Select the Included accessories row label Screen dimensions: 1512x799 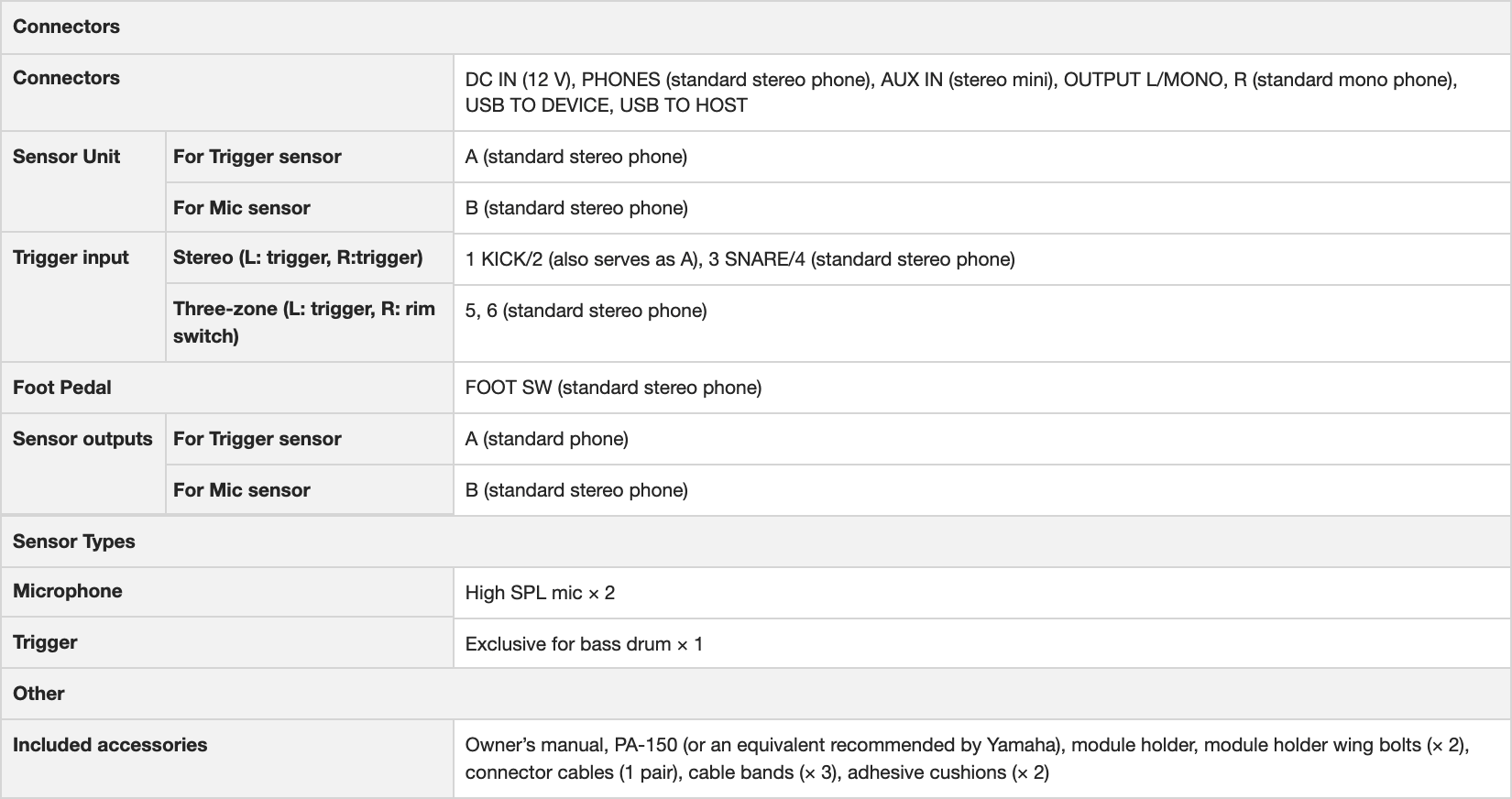(110, 745)
